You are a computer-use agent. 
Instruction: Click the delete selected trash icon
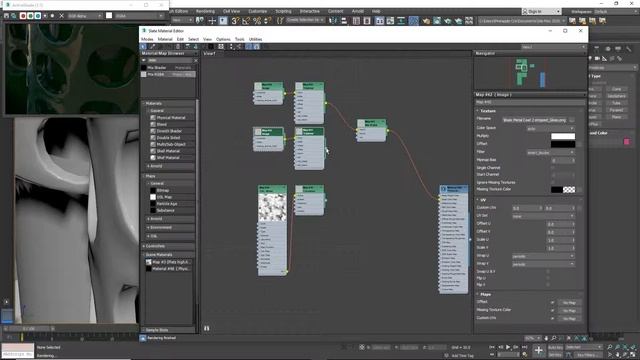click(178, 47)
